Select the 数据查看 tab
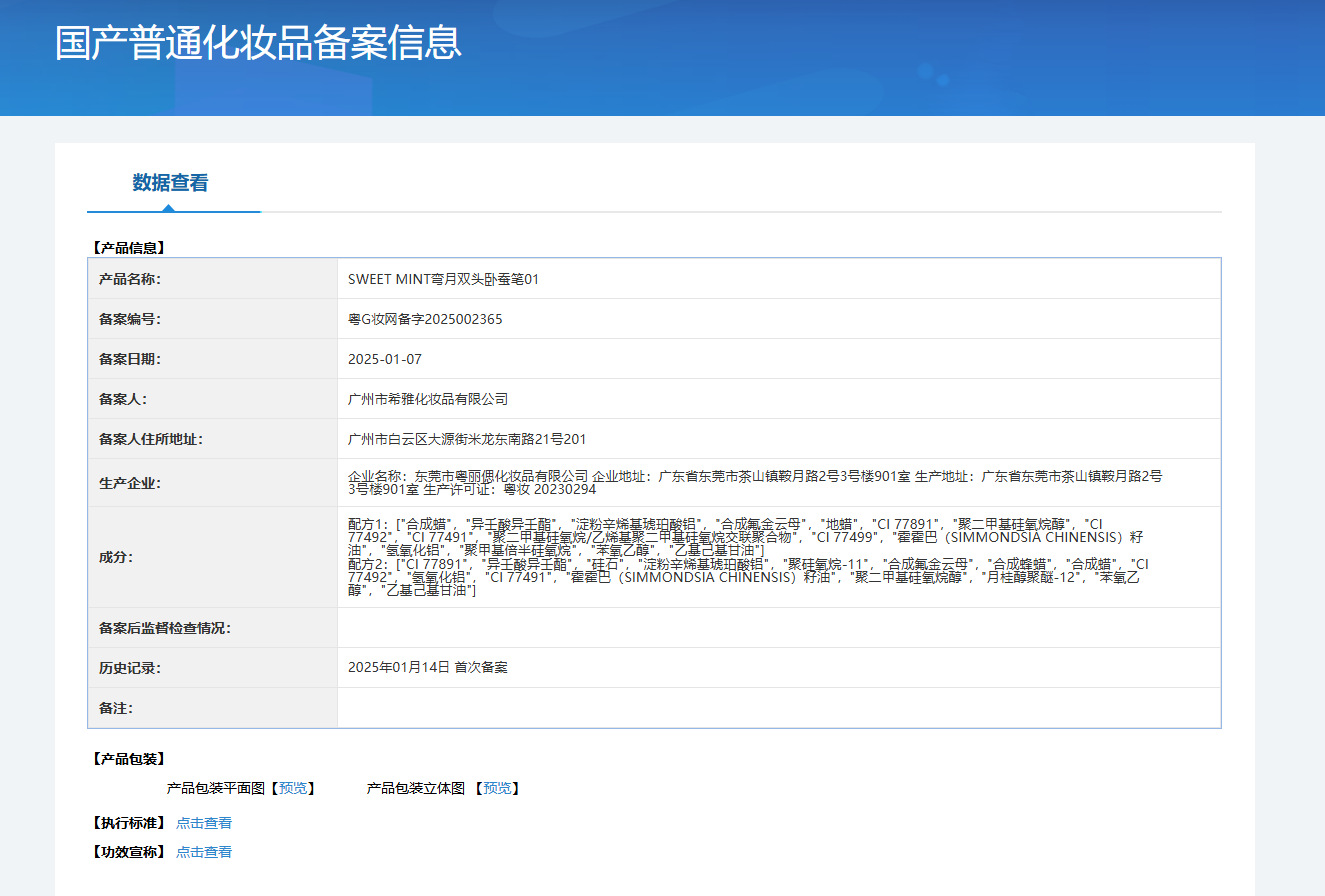The image size is (1325, 896). point(171,183)
